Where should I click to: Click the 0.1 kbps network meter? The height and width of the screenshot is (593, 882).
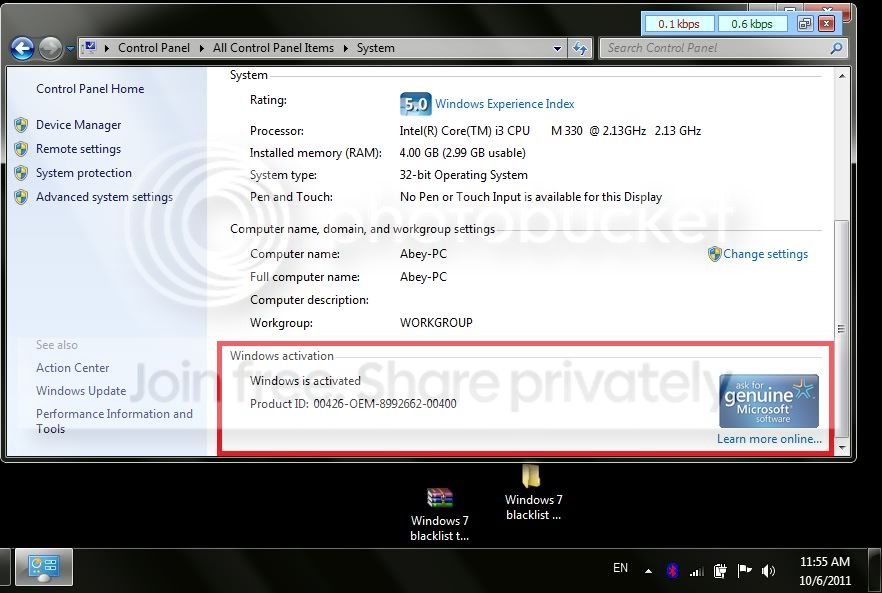679,24
